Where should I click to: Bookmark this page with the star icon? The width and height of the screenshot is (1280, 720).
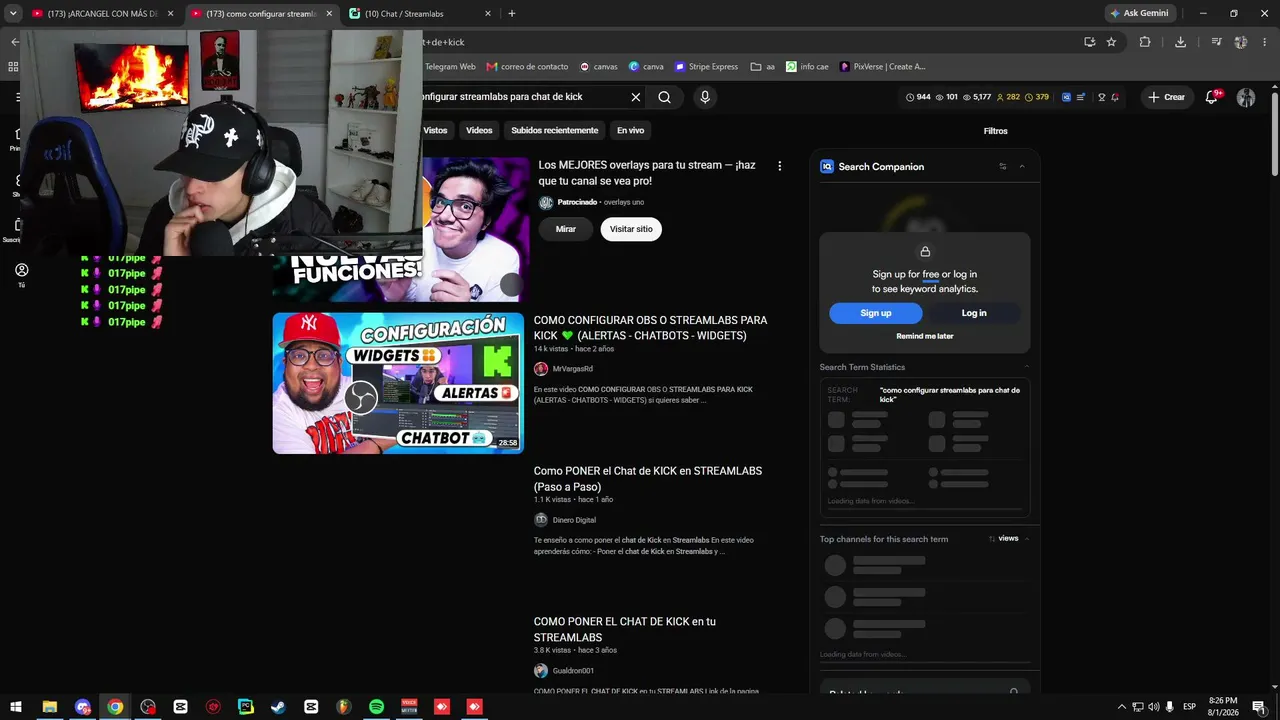(1111, 42)
